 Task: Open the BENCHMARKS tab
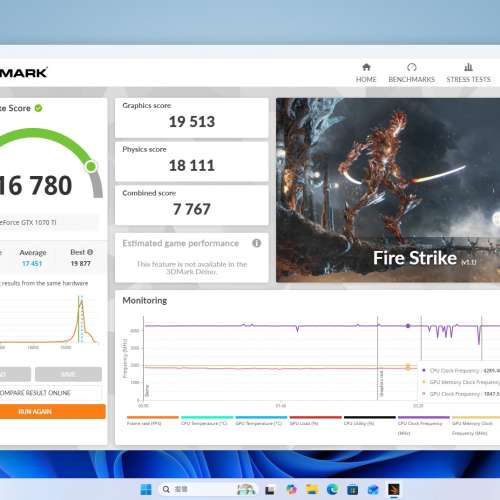pyautogui.click(x=411, y=73)
